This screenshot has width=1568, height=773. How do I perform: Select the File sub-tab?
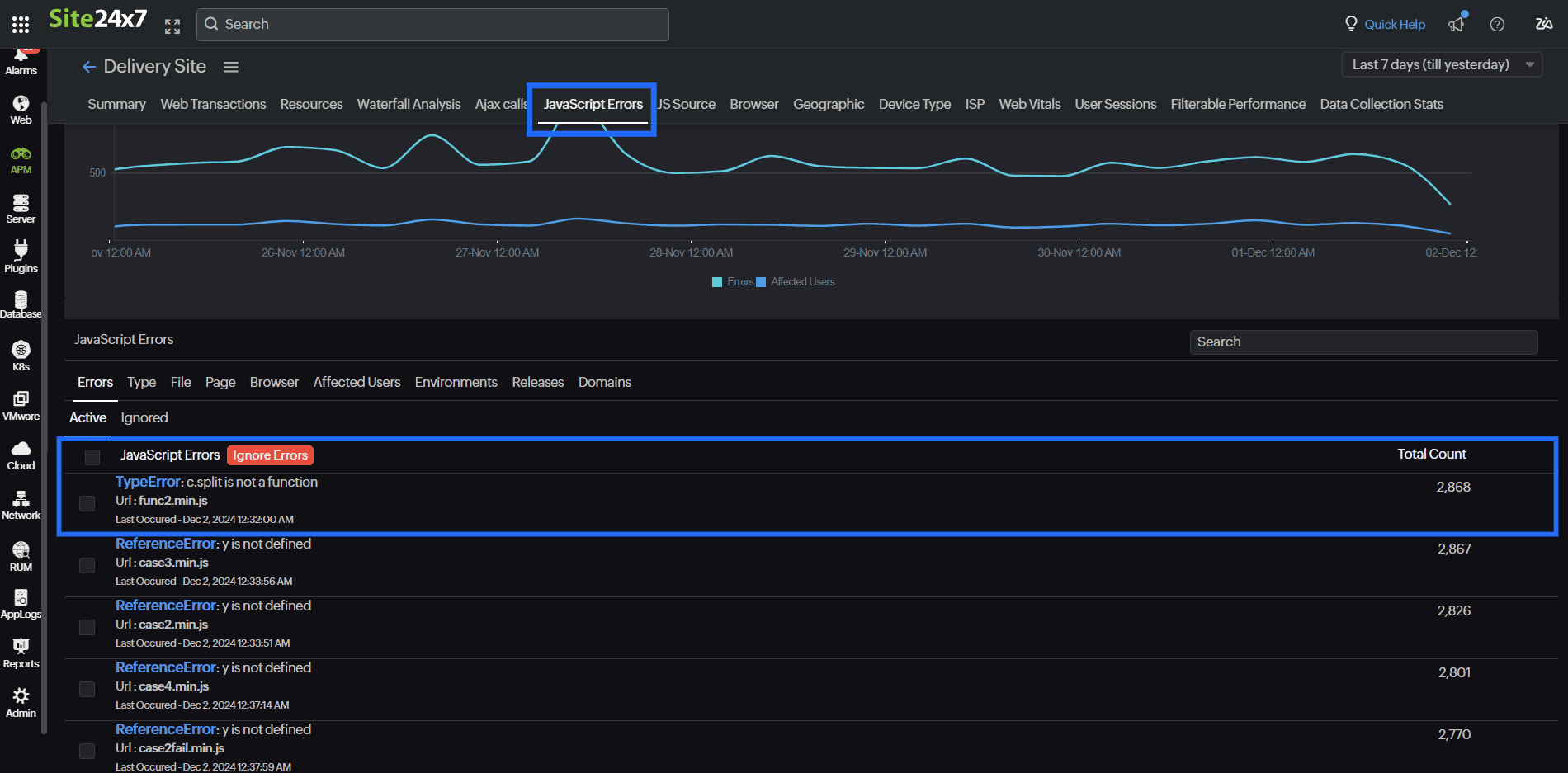click(x=181, y=382)
